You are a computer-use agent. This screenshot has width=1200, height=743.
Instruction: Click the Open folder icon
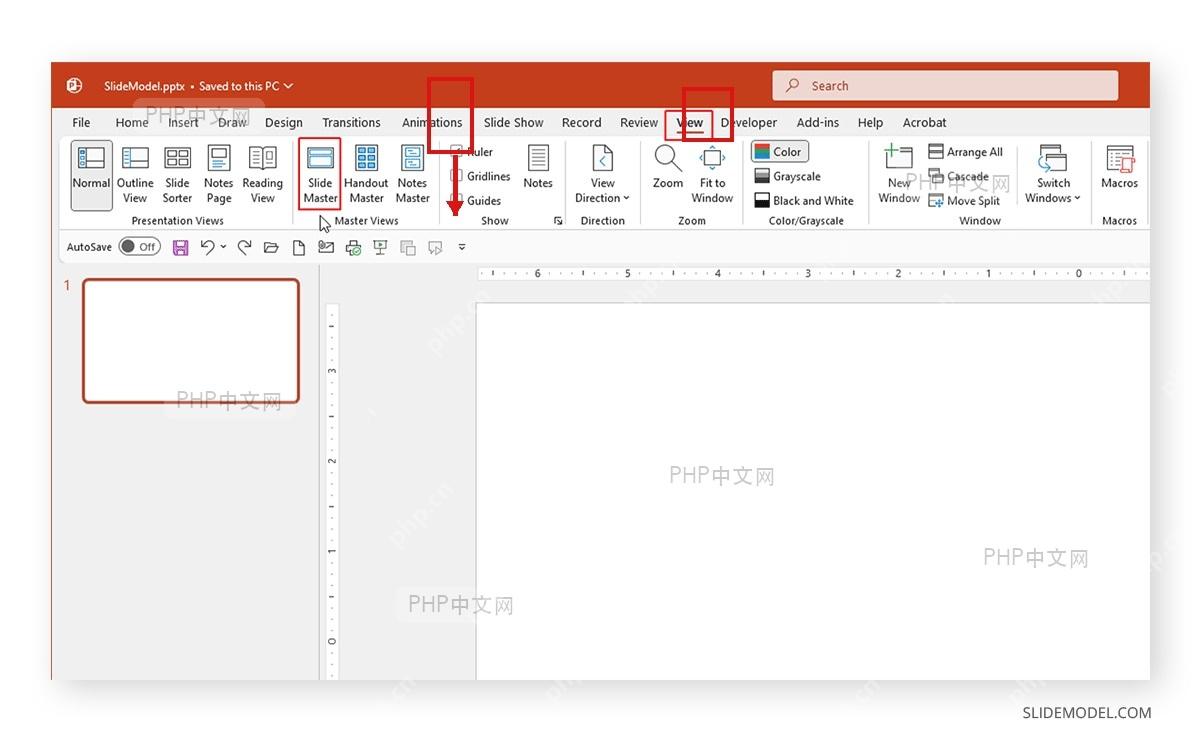(x=271, y=247)
